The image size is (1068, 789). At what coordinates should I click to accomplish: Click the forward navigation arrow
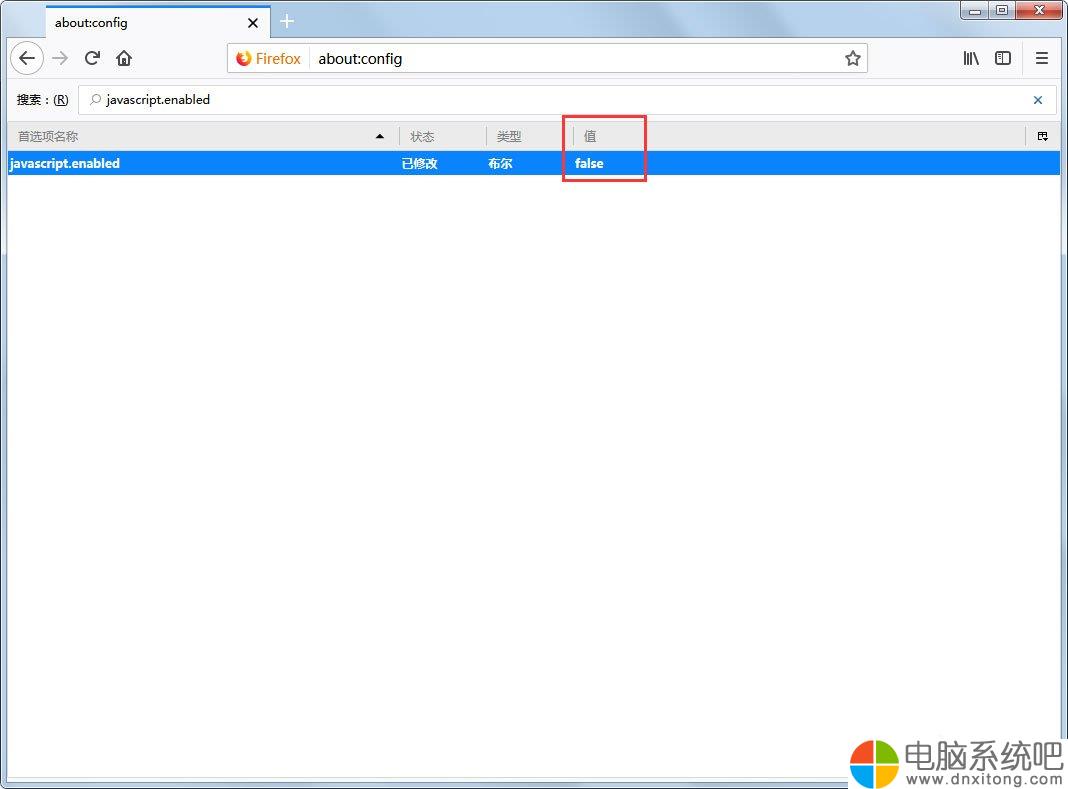60,59
